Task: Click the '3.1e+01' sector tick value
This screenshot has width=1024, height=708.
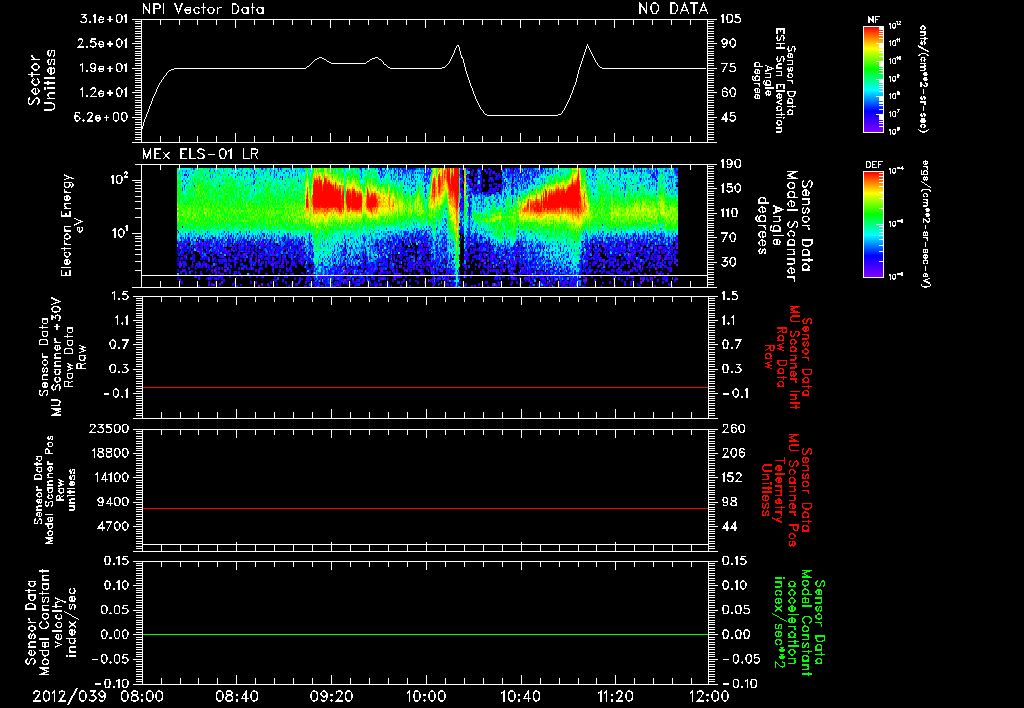Action: click(103, 19)
